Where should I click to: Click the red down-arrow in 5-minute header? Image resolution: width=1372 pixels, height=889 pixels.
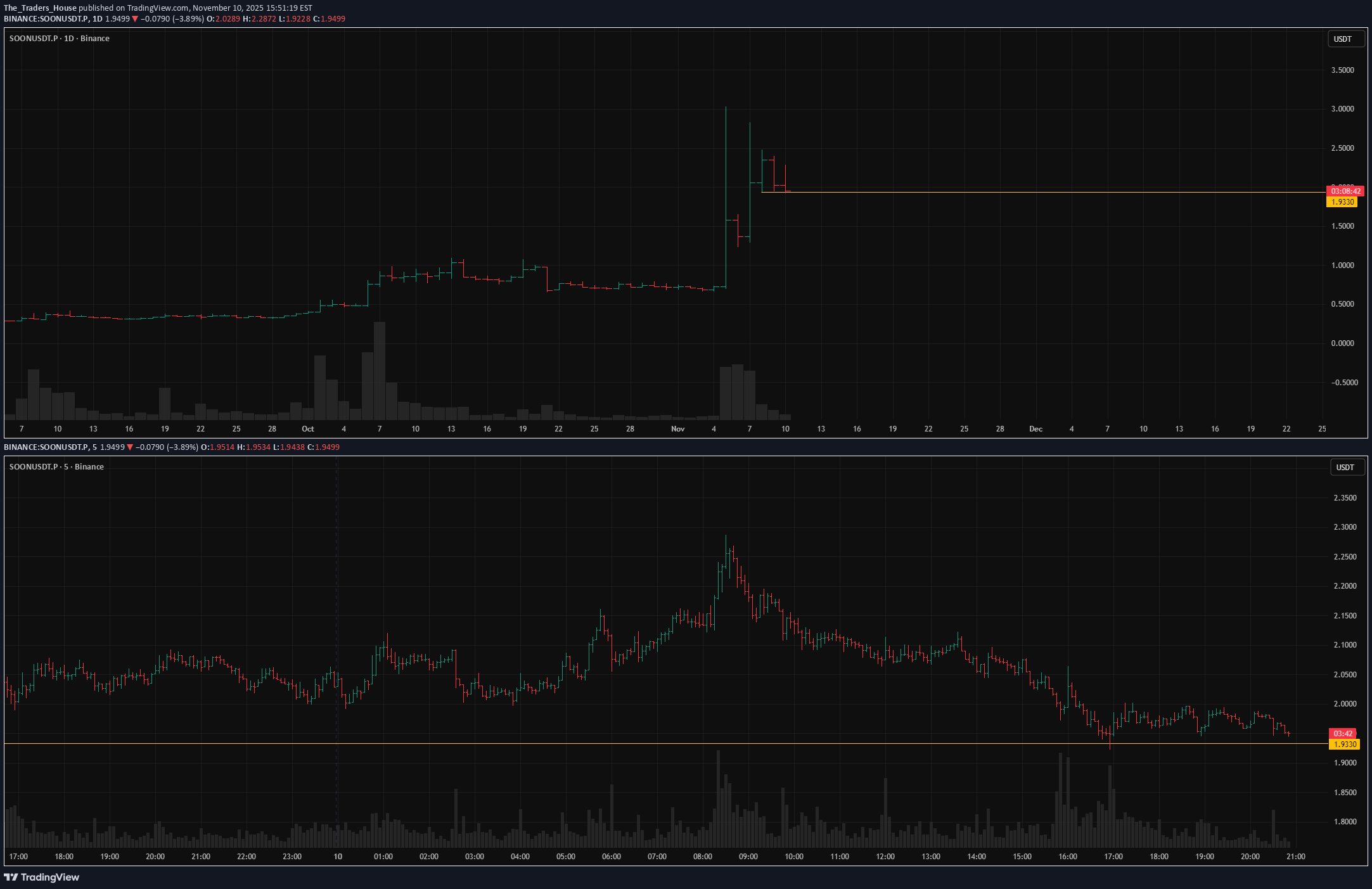pos(130,447)
